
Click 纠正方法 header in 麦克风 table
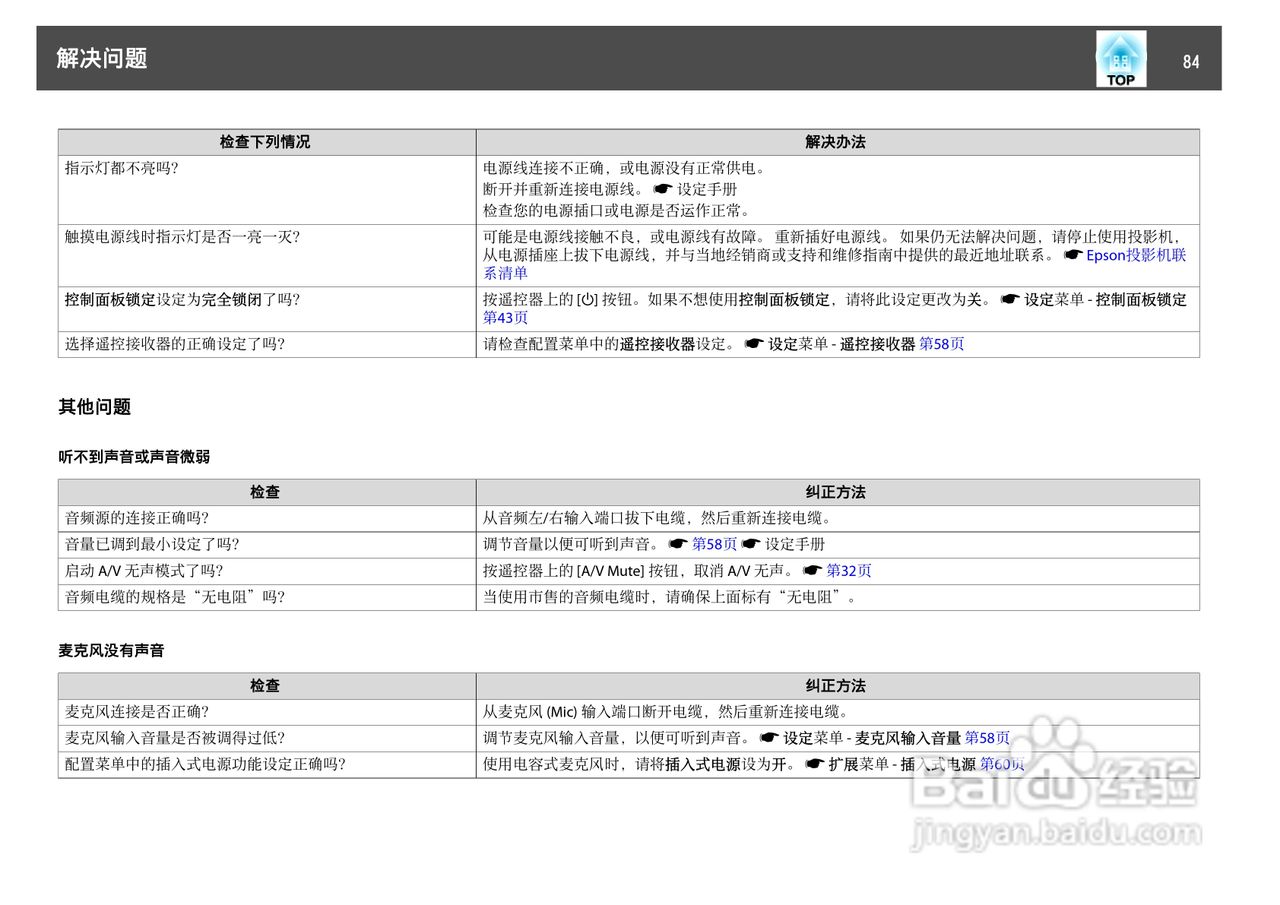point(836,686)
